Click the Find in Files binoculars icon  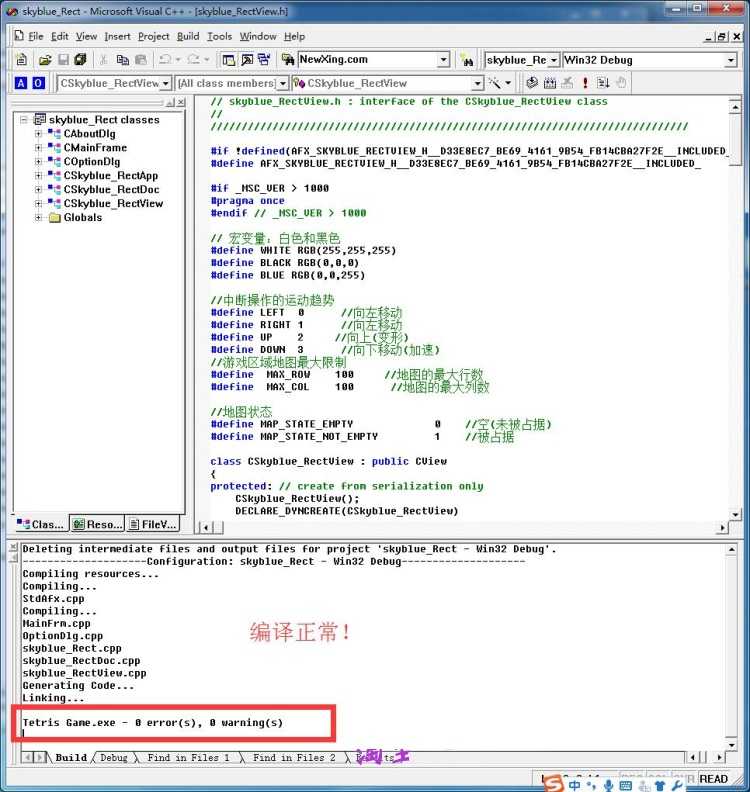point(288,60)
